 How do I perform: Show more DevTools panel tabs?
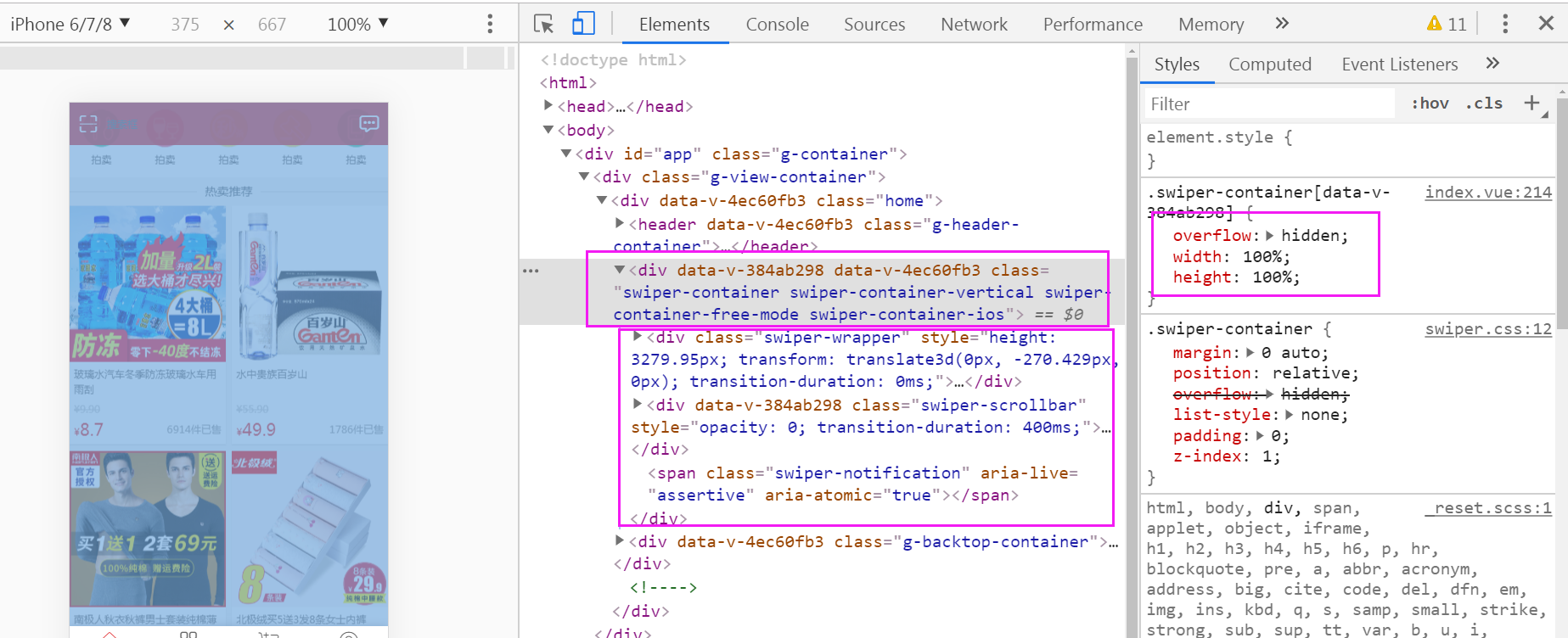pos(1282,24)
